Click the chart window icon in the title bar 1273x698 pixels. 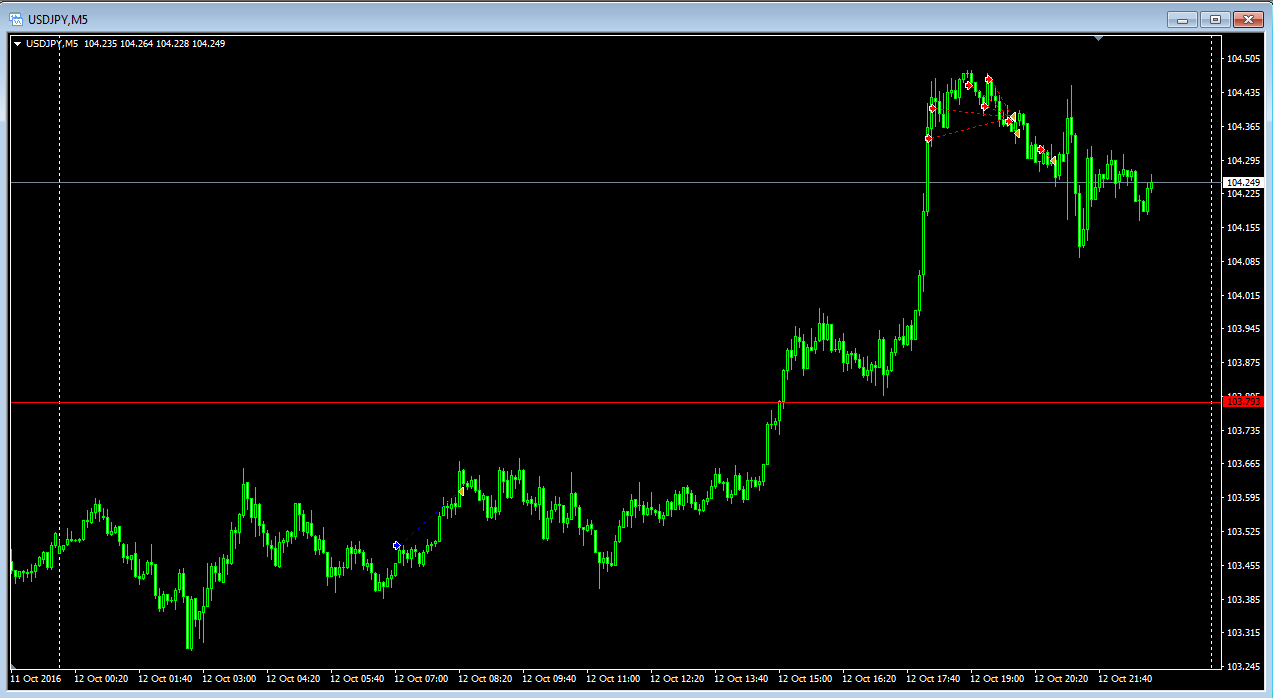pos(16,19)
